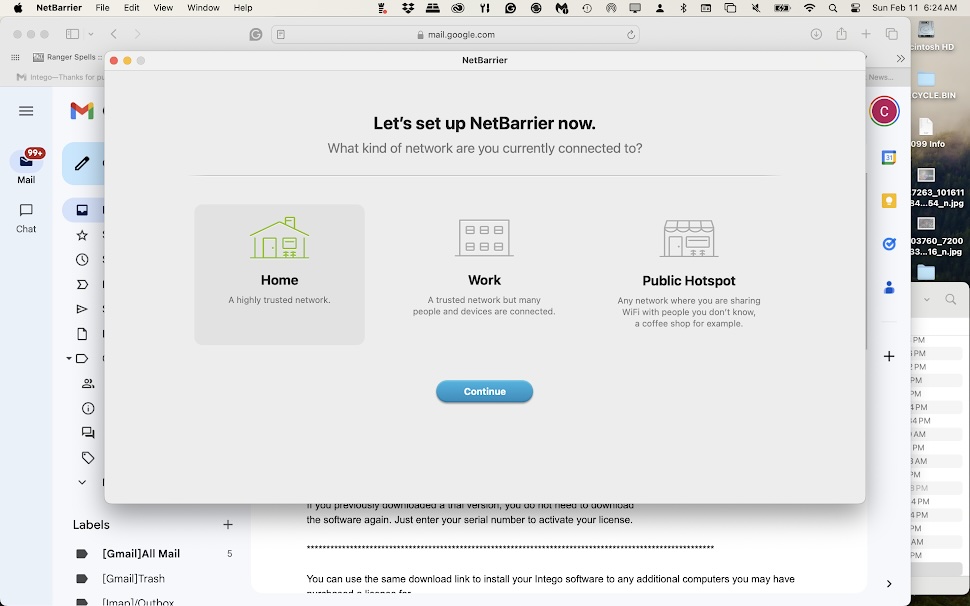
Task: Open Google Calendar from the right side panel
Action: point(889,157)
